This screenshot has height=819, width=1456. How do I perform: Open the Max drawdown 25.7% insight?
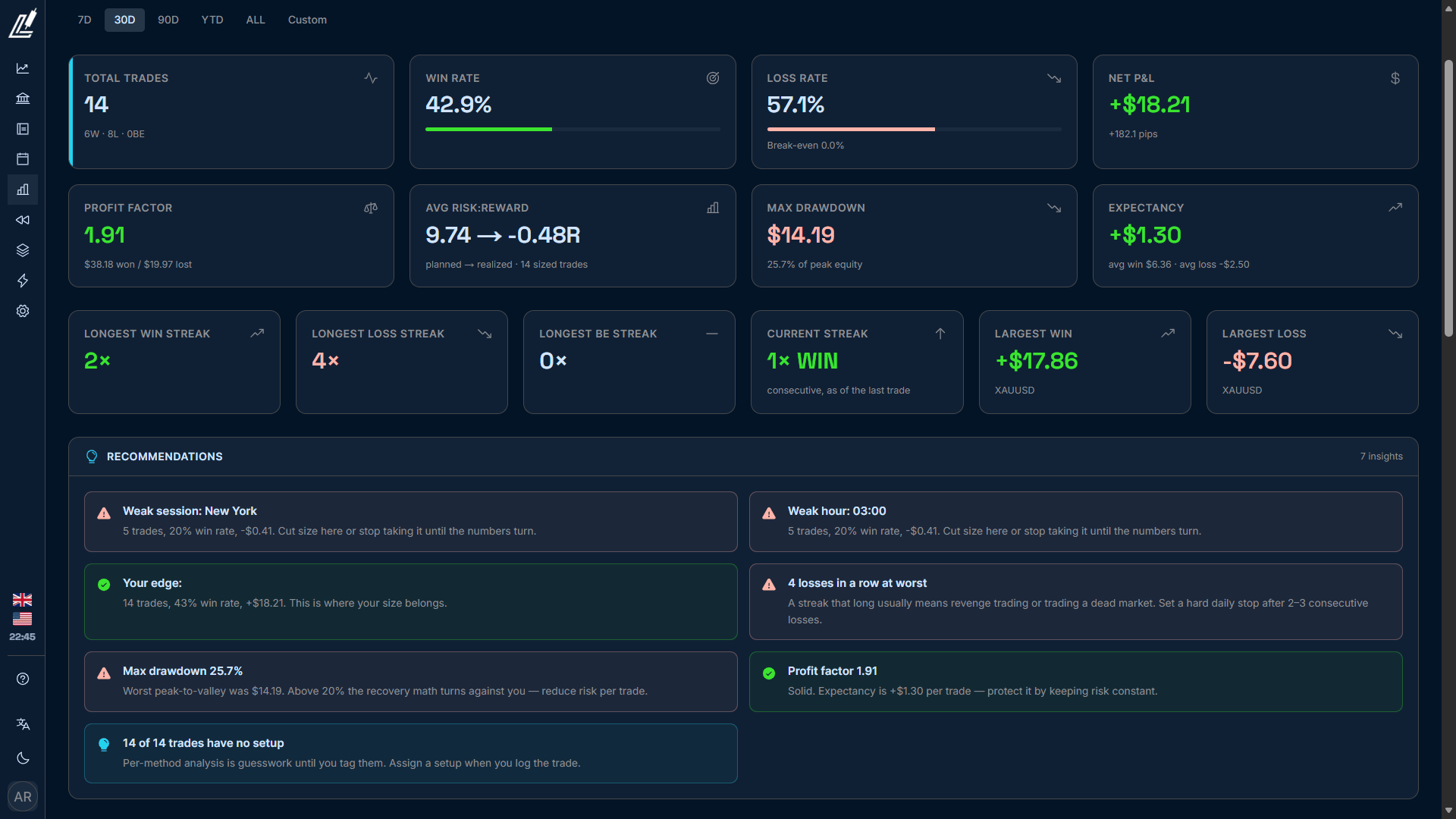pos(410,682)
